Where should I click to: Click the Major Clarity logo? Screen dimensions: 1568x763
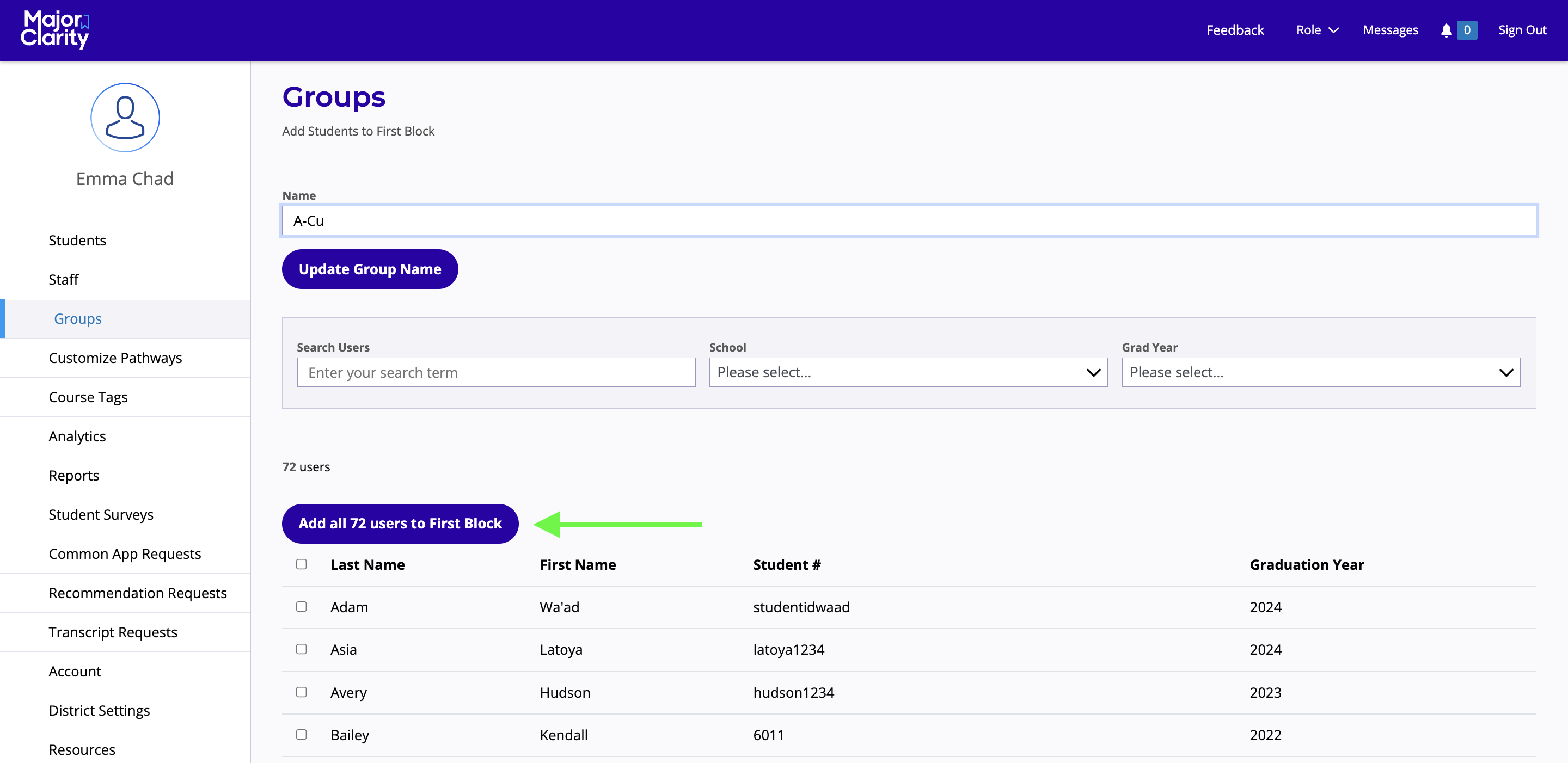pos(55,29)
